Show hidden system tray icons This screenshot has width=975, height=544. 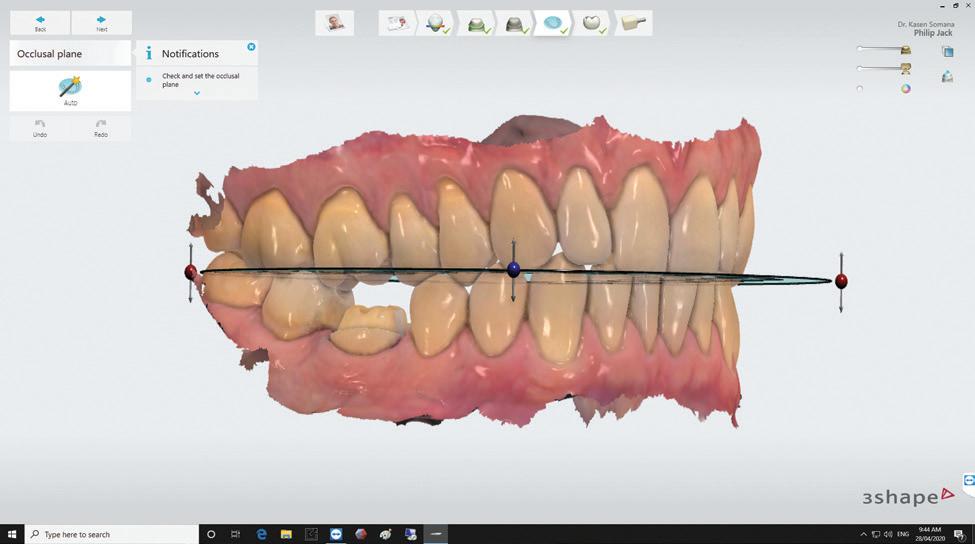click(x=863, y=534)
